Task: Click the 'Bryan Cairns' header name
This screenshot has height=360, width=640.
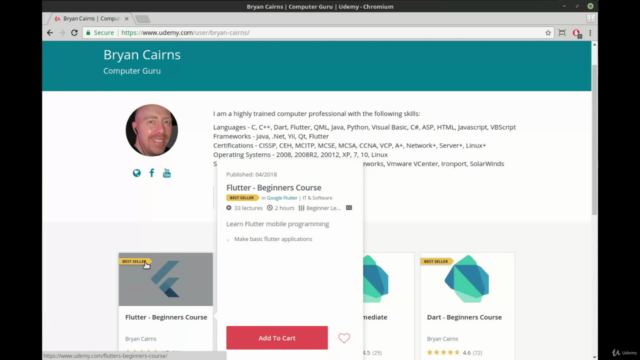Action: pos(142,55)
